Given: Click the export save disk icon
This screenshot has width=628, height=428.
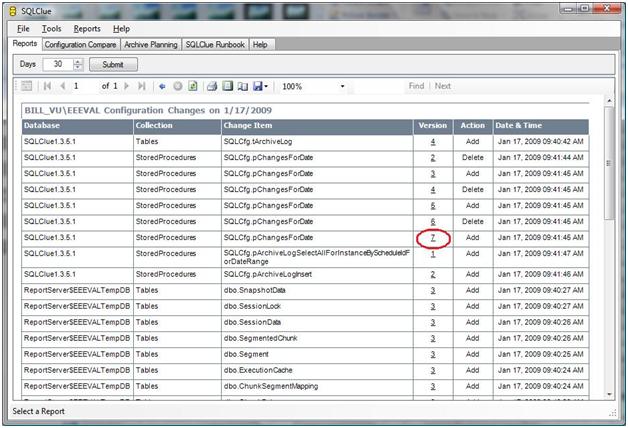Looking at the screenshot, I should point(258,86).
